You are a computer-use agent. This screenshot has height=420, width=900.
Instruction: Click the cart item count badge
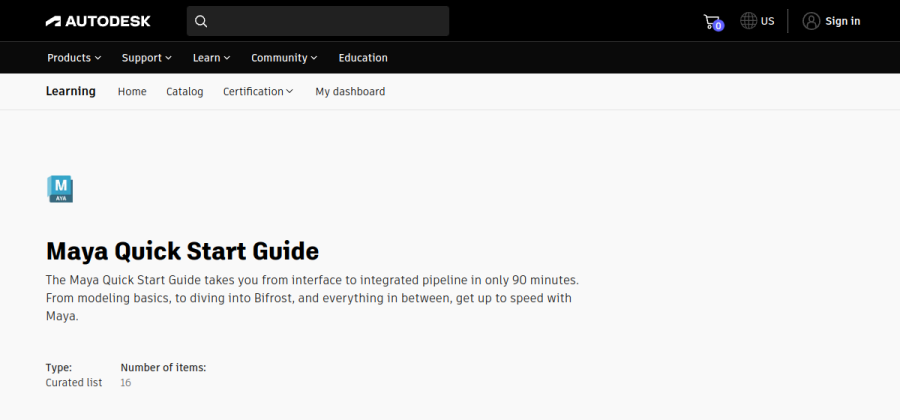tap(719, 26)
